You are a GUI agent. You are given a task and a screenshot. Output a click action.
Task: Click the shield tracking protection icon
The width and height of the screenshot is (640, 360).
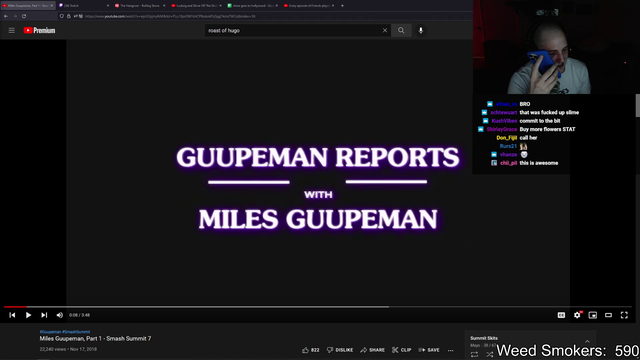click(x=62, y=16)
